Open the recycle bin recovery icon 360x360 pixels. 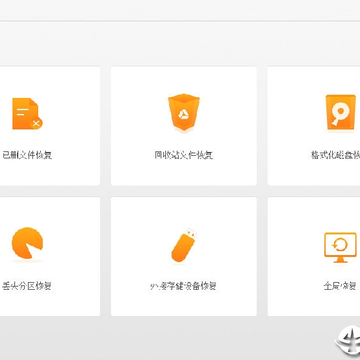tap(184, 112)
